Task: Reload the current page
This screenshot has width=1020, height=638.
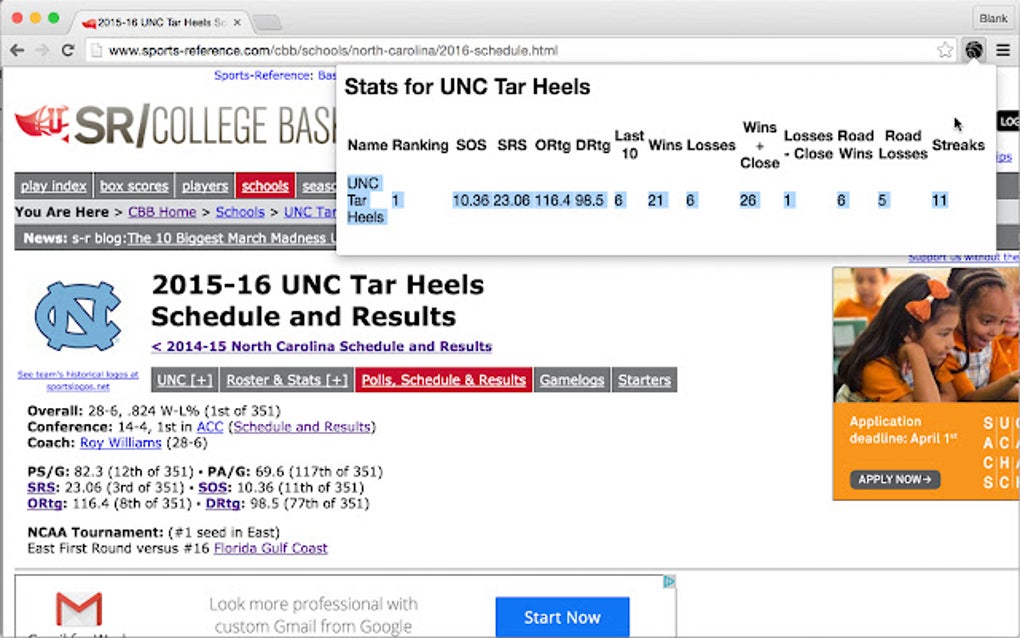Action: 66,49
